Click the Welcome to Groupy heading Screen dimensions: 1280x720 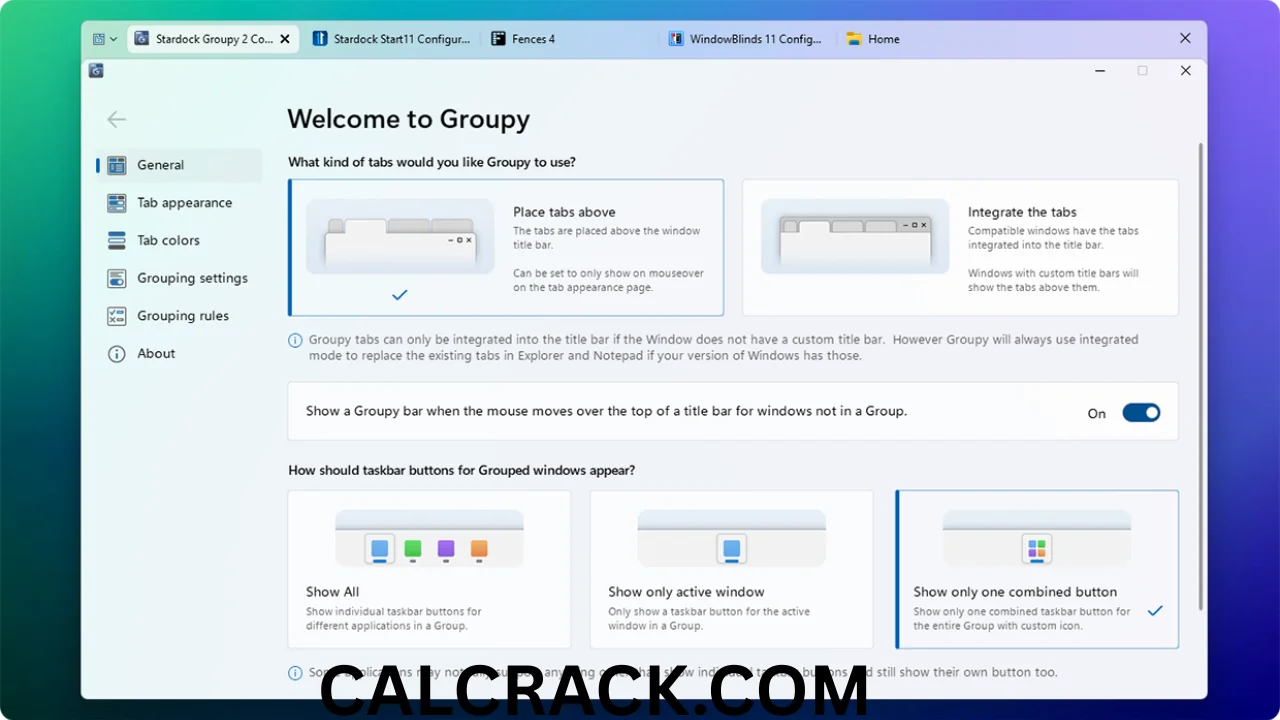(x=408, y=120)
